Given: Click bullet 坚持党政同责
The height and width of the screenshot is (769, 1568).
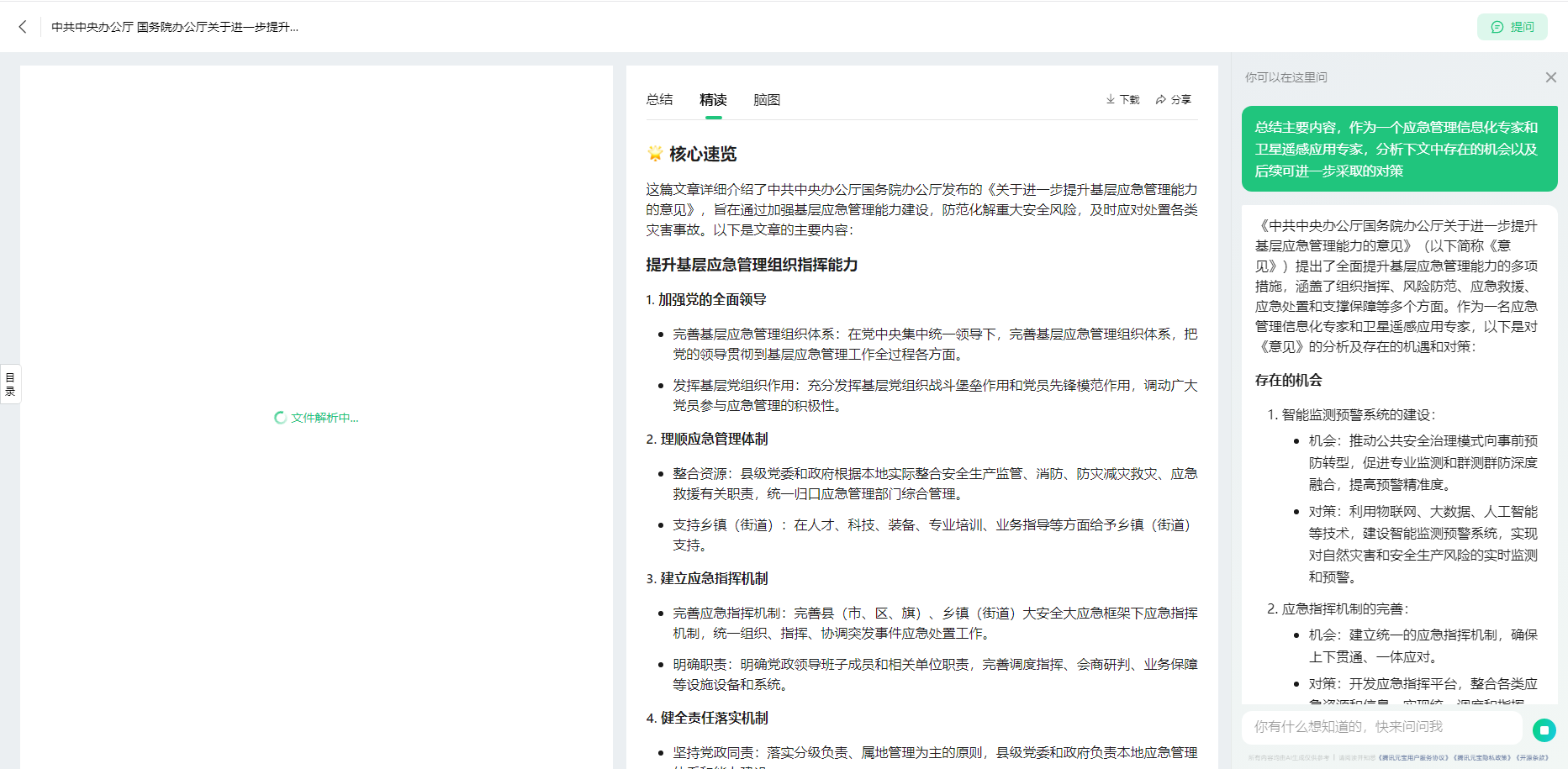Looking at the screenshot, I should (935, 756).
